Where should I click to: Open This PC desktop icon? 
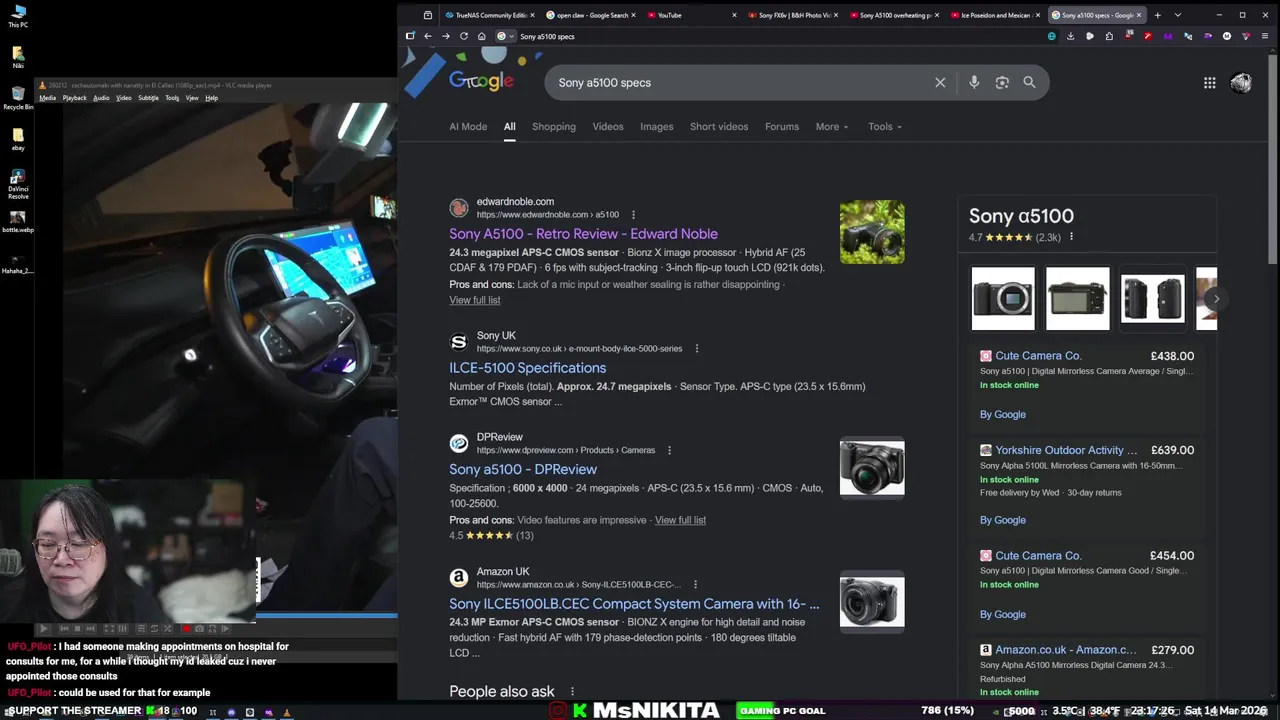18,16
